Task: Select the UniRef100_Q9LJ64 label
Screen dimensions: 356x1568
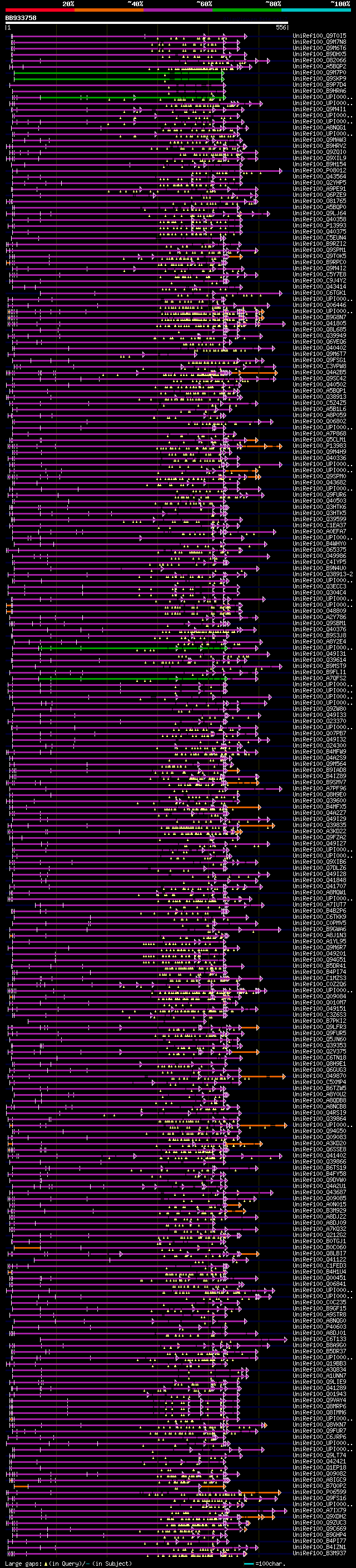Action: click(319, 213)
